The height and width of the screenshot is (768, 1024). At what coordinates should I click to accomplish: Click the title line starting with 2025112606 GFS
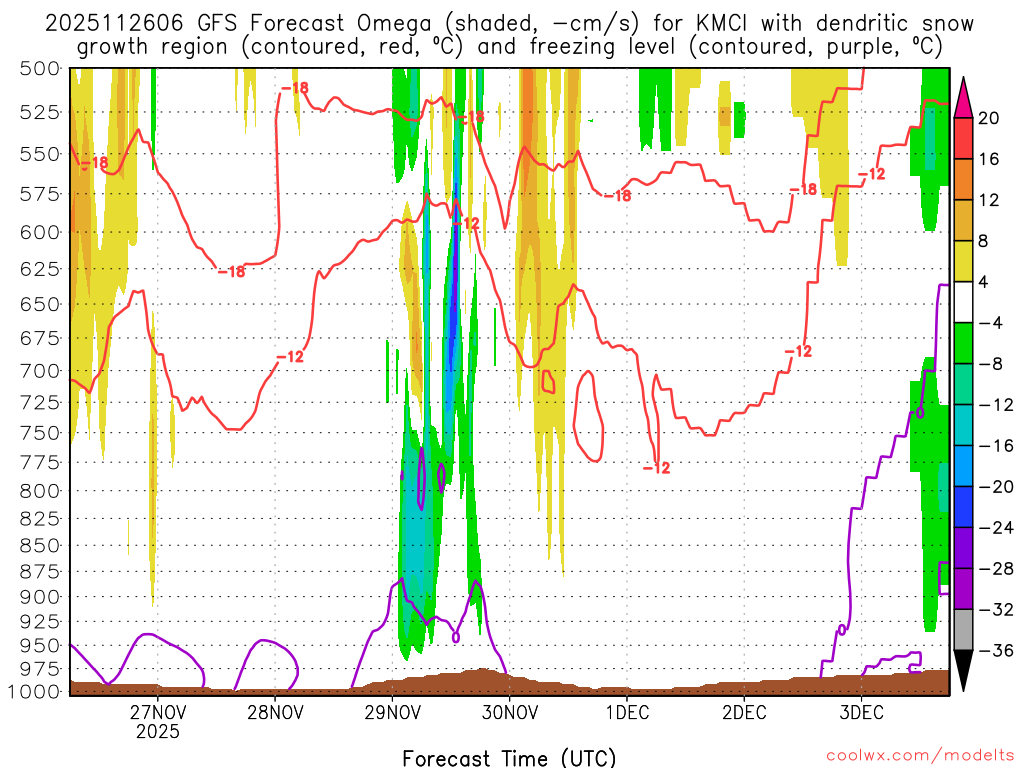(509, 24)
